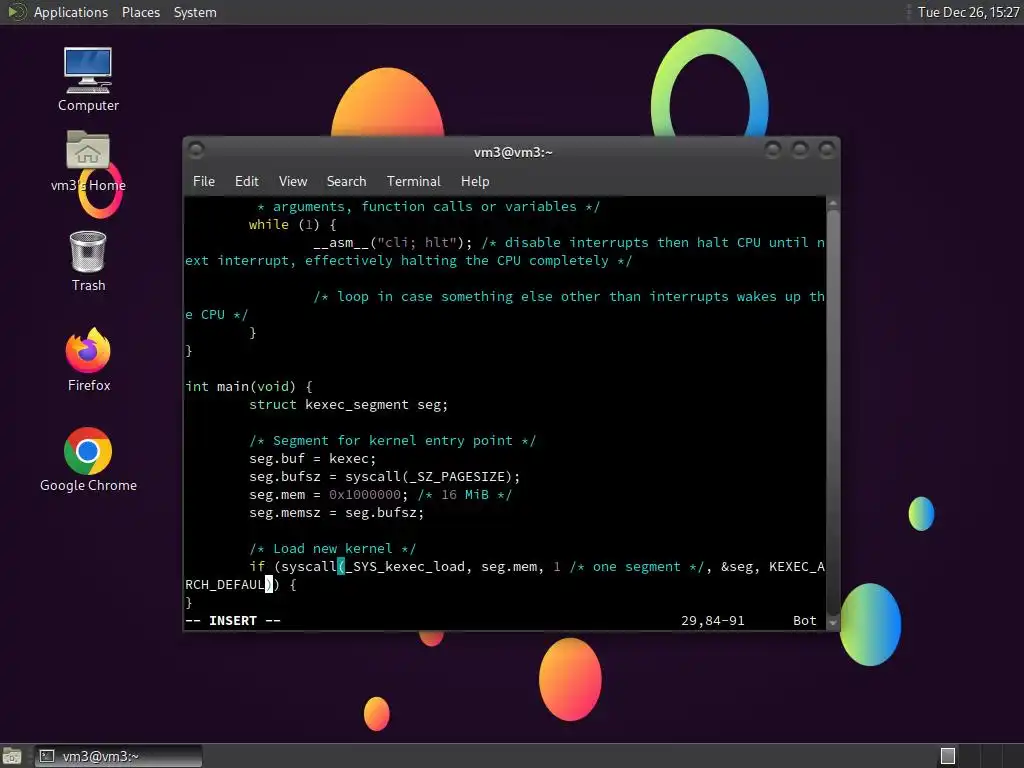Screen dimensions: 1024x768
Task: Click the MATE logo beside Applications
Action: 16,12
